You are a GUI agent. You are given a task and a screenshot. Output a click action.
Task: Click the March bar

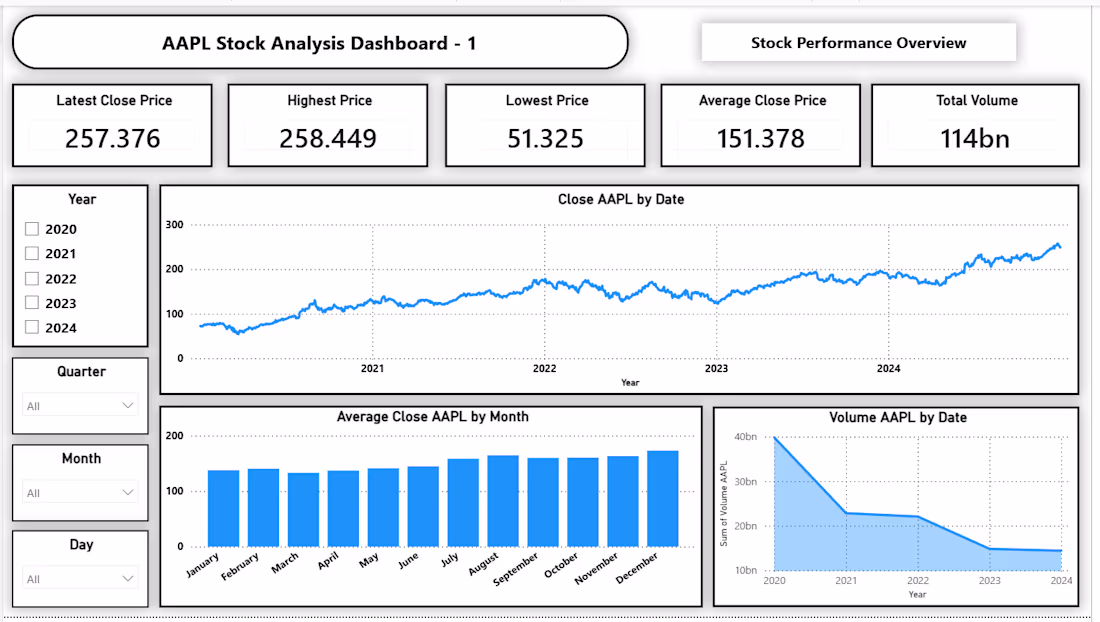[x=303, y=510]
